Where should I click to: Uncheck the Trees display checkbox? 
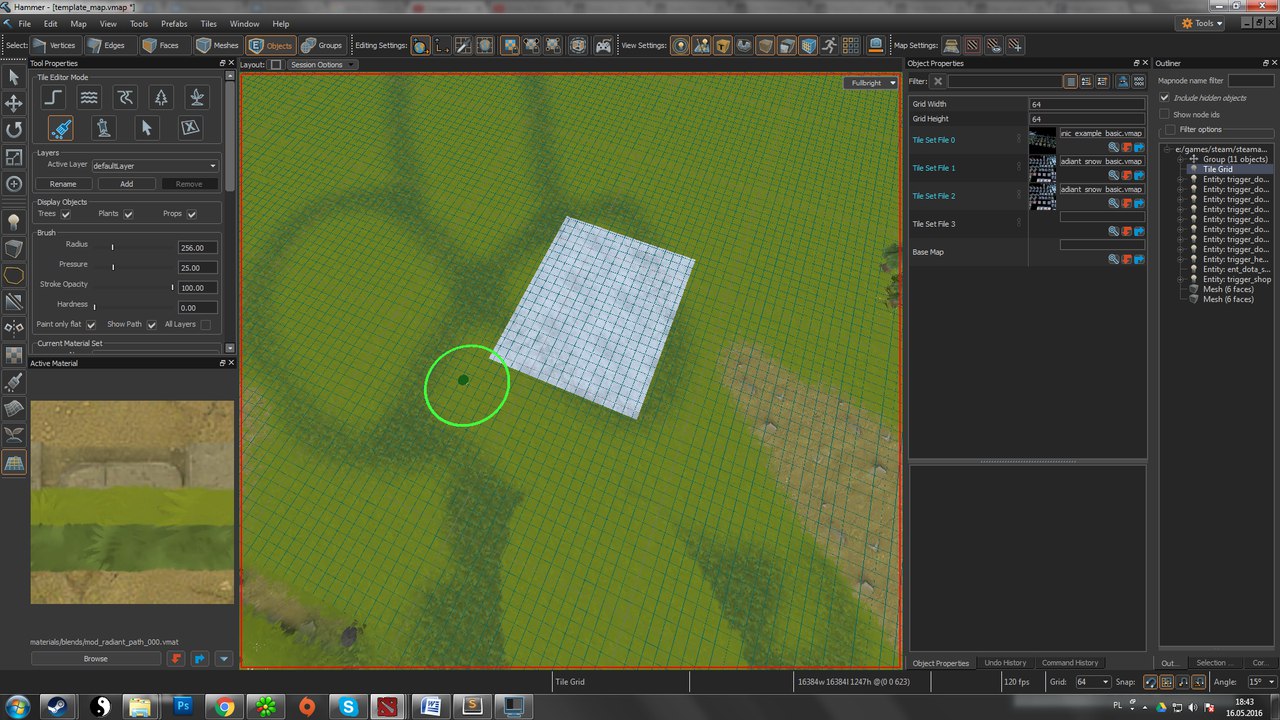point(65,214)
